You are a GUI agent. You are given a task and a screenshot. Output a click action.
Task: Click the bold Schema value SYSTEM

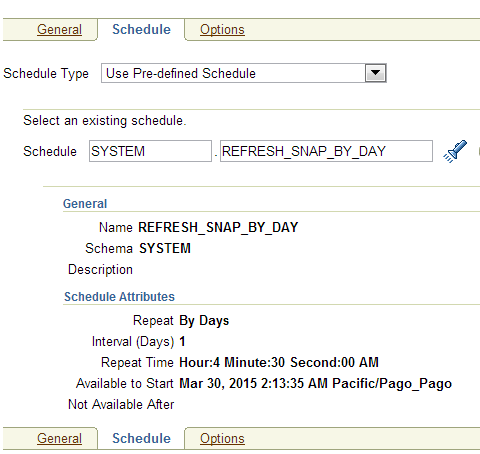click(x=165, y=249)
